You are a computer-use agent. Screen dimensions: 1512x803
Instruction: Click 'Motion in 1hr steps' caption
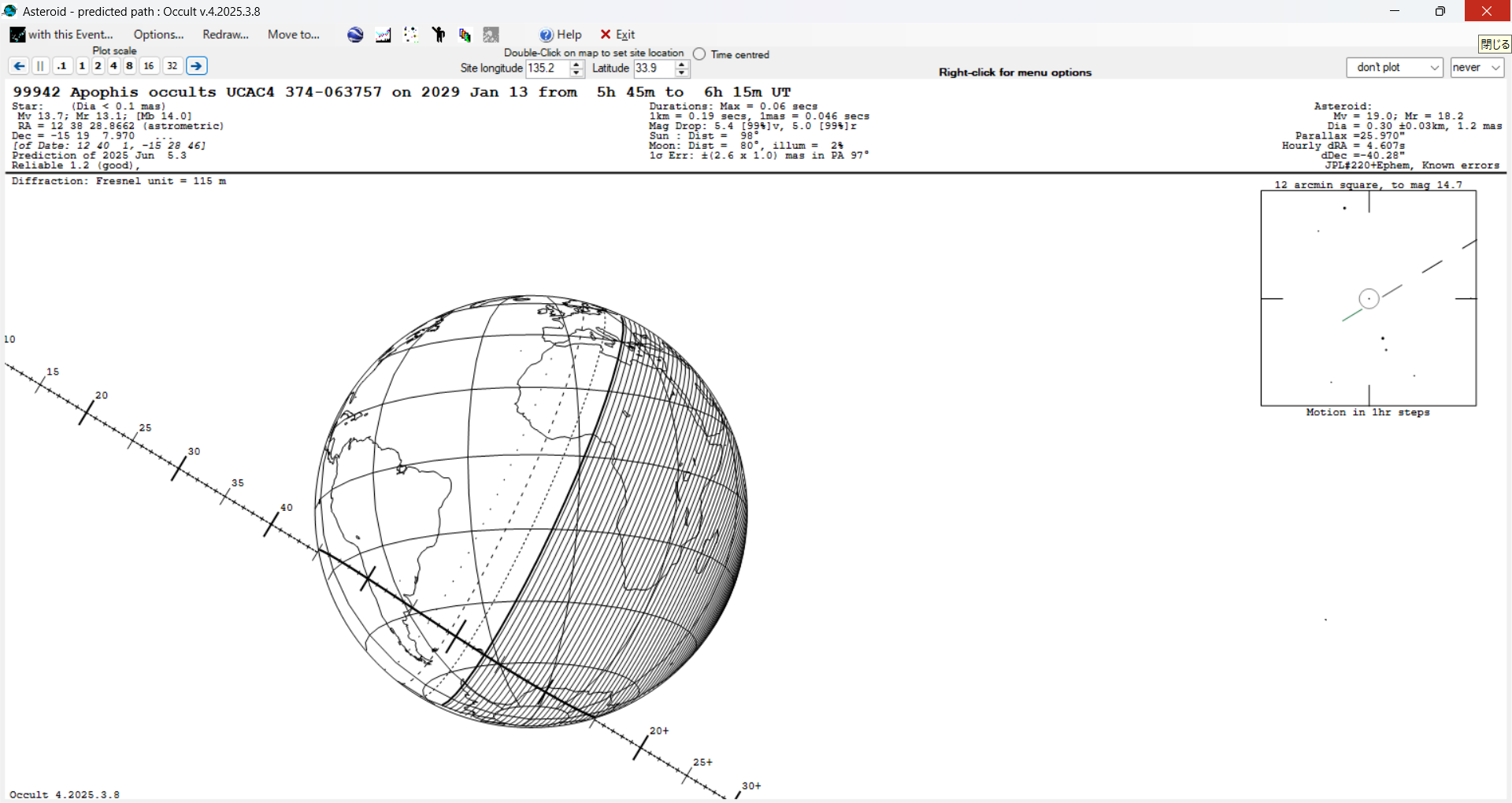1368,413
